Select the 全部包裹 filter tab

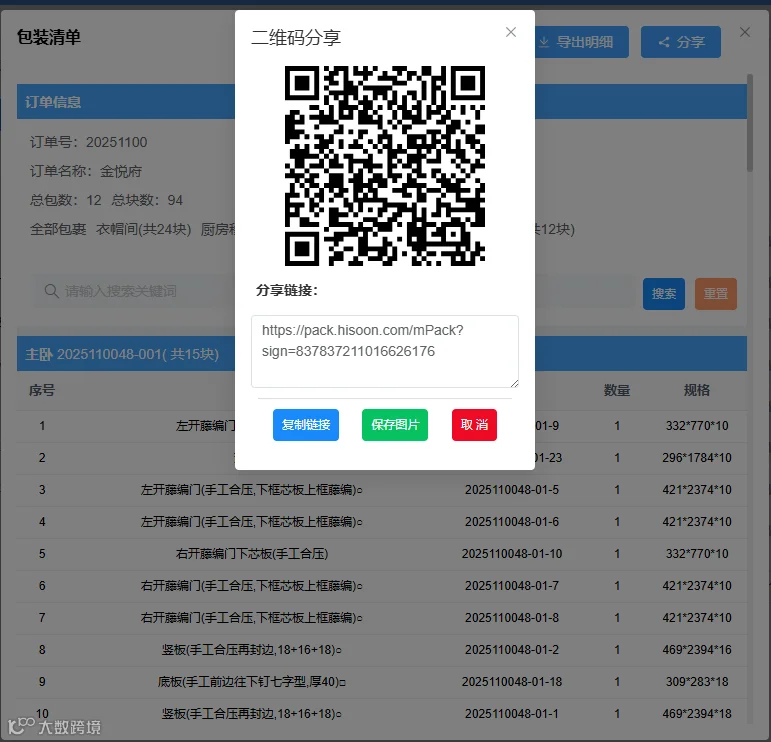pyautogui.click(x=58, y=229)
